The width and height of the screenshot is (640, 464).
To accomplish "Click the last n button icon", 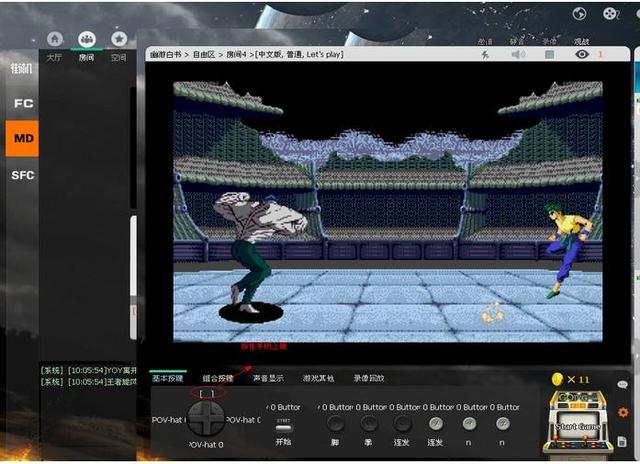I will point(502,424).
